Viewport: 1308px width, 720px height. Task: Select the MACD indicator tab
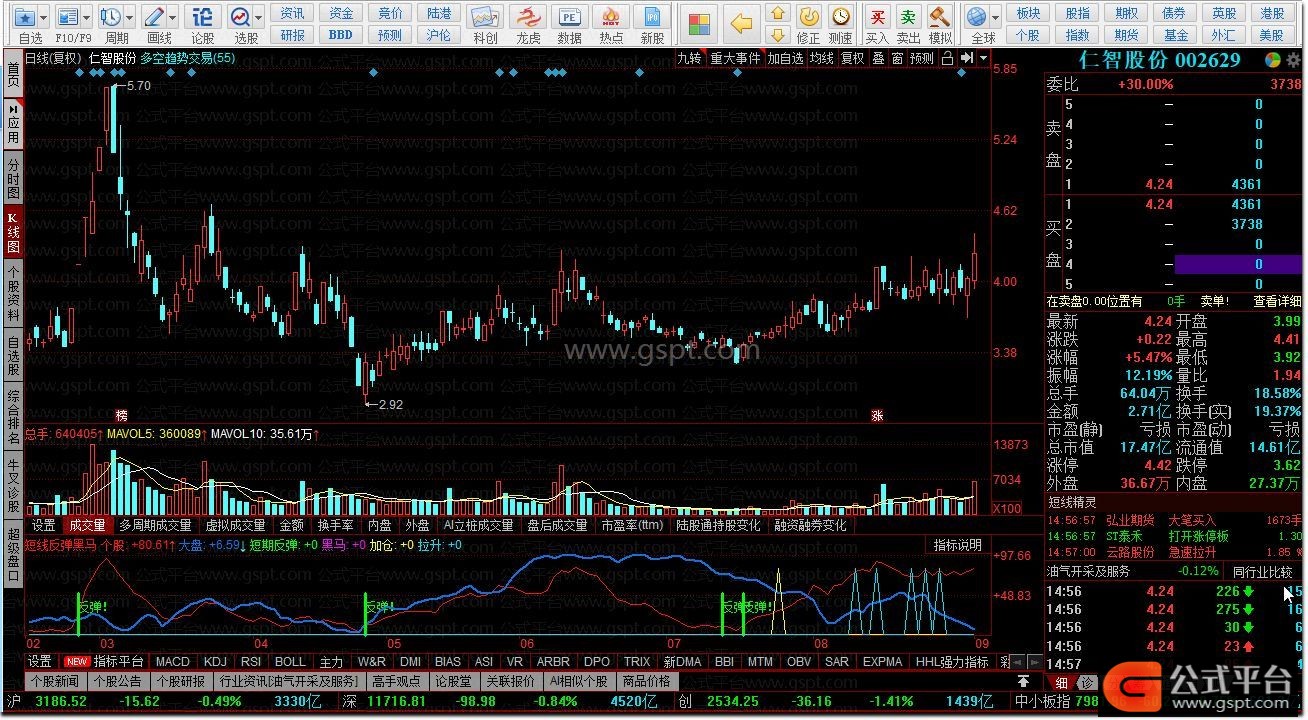tap(172, 662)
